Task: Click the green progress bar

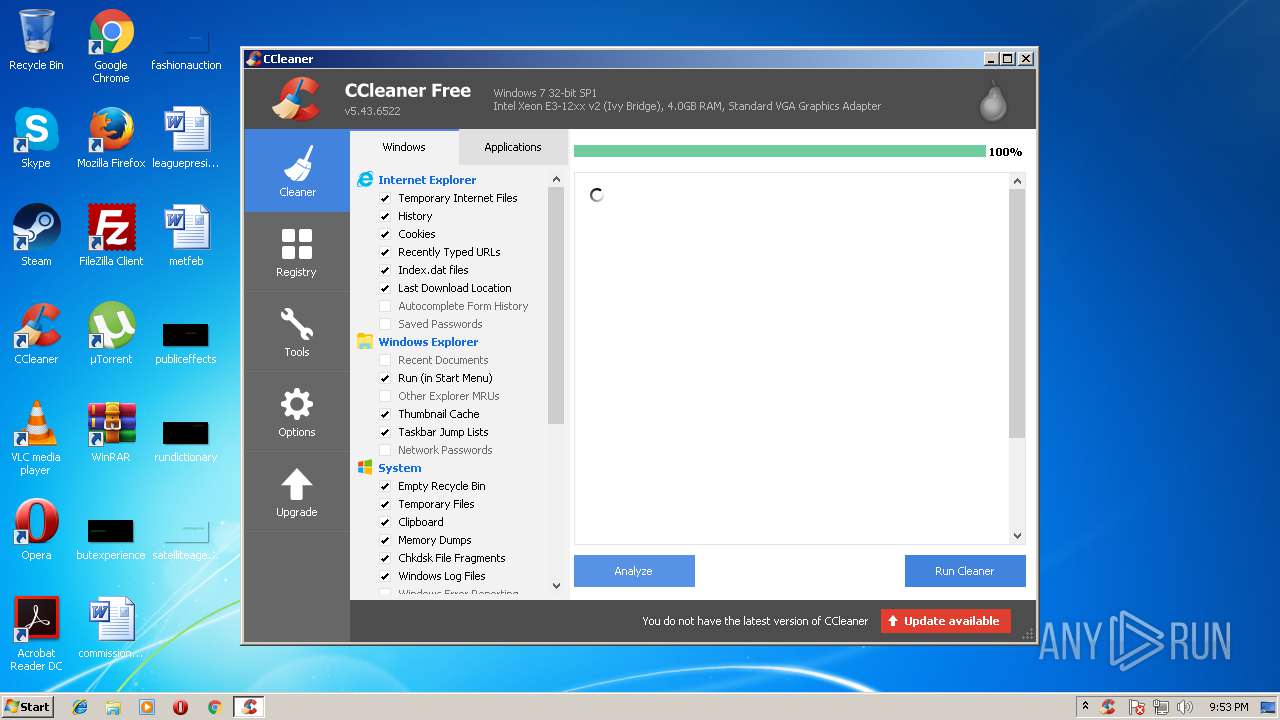Action: [x=780, y=152]
